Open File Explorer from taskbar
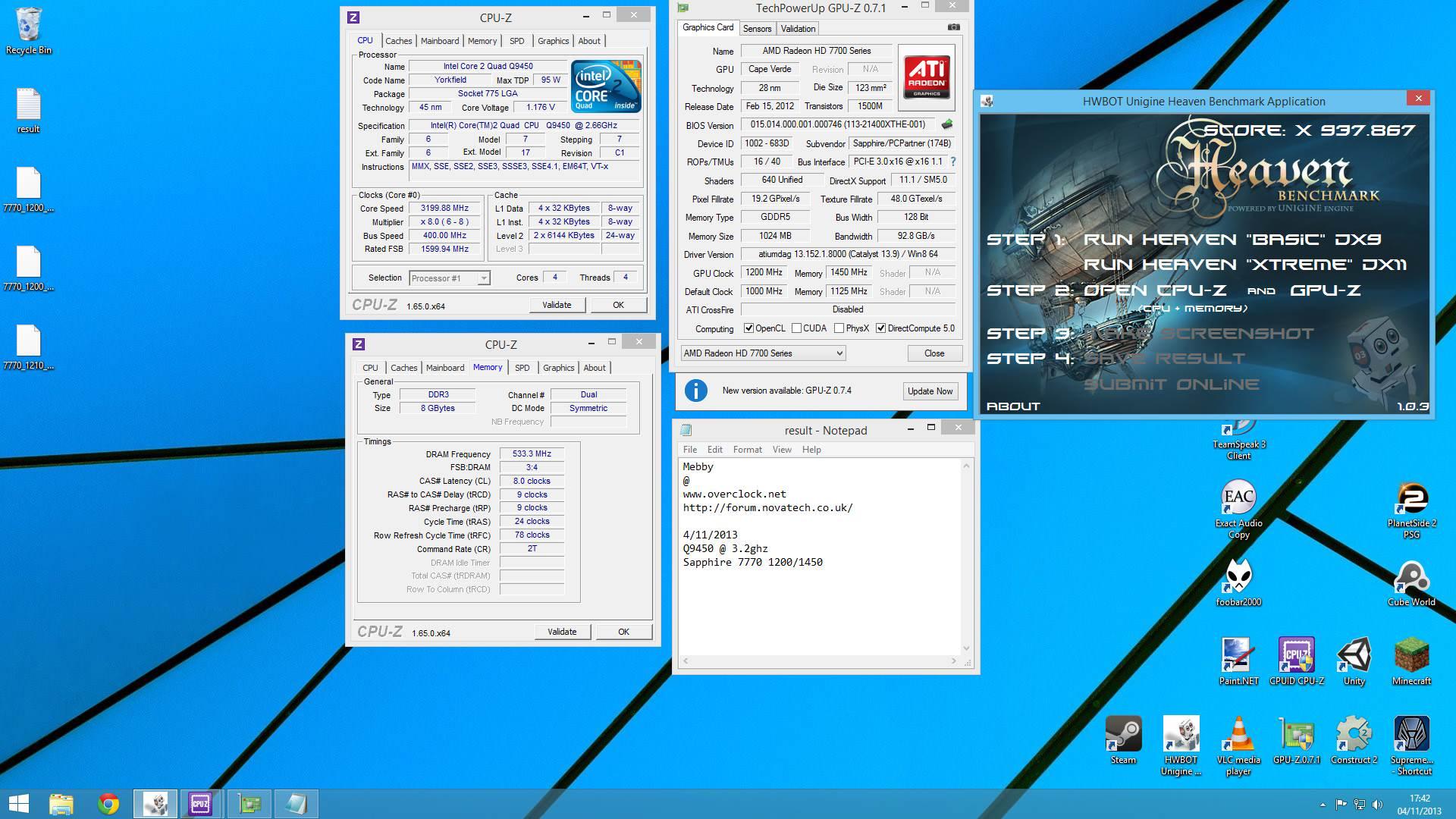The image size is (1456, 819). 61,804
